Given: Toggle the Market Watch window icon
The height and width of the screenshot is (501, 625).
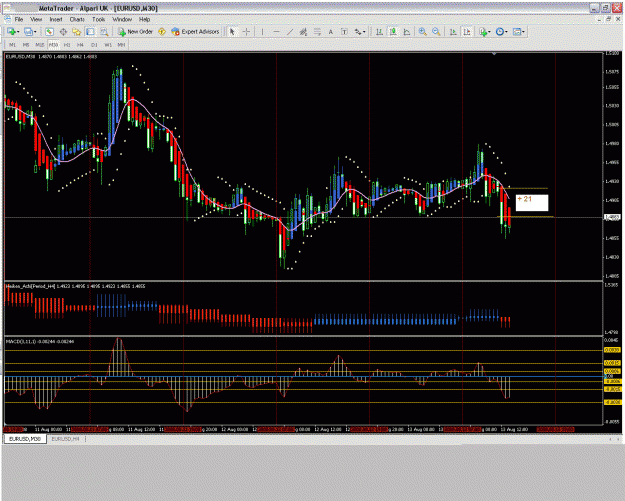Looking at the screenshot, I should (49, 31).
